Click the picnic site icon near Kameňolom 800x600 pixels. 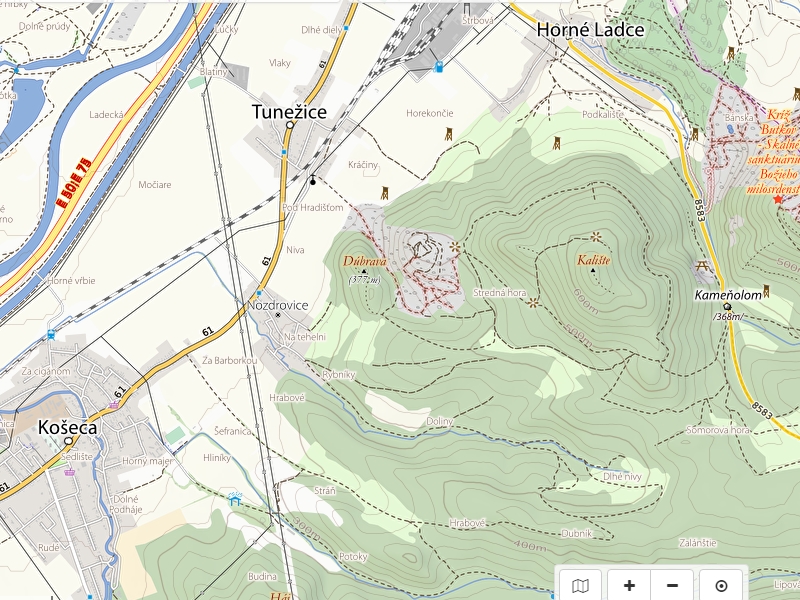[703, 266]
